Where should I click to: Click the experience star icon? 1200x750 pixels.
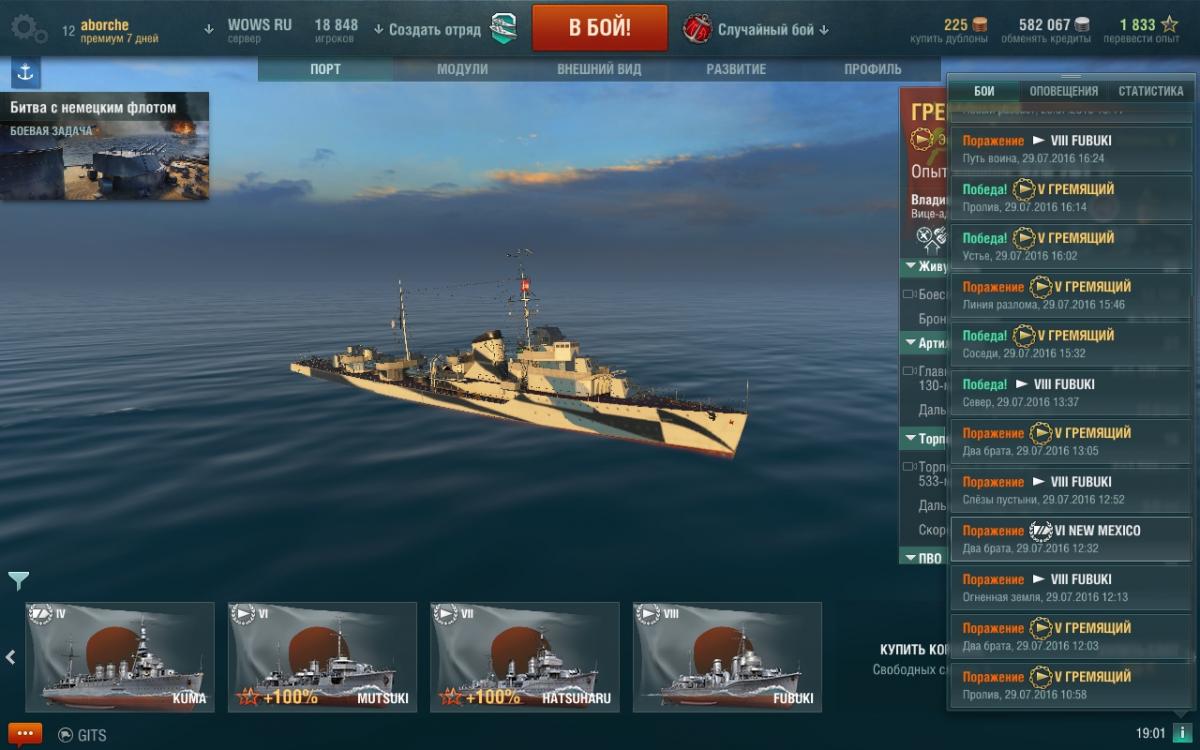click(1169, 25)
